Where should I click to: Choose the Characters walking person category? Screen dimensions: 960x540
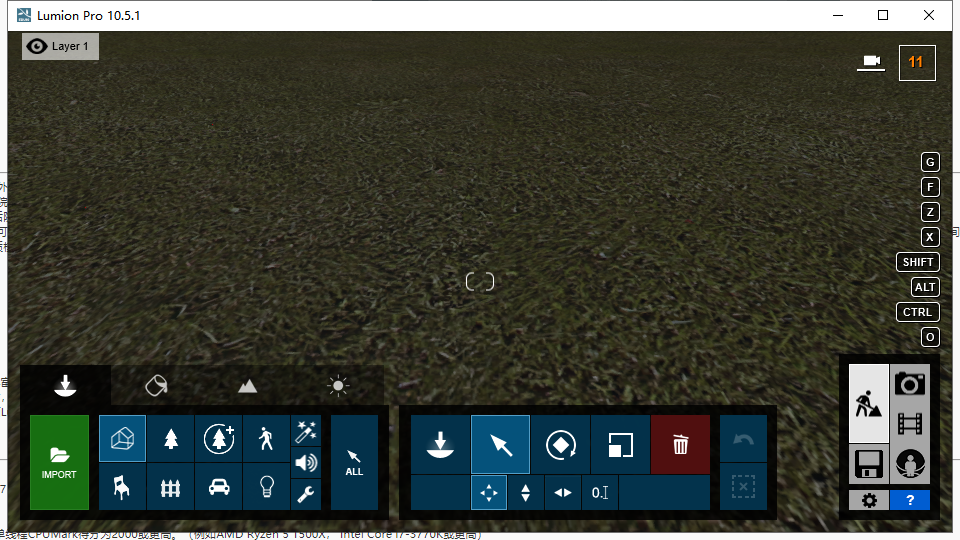pos(266,439)
